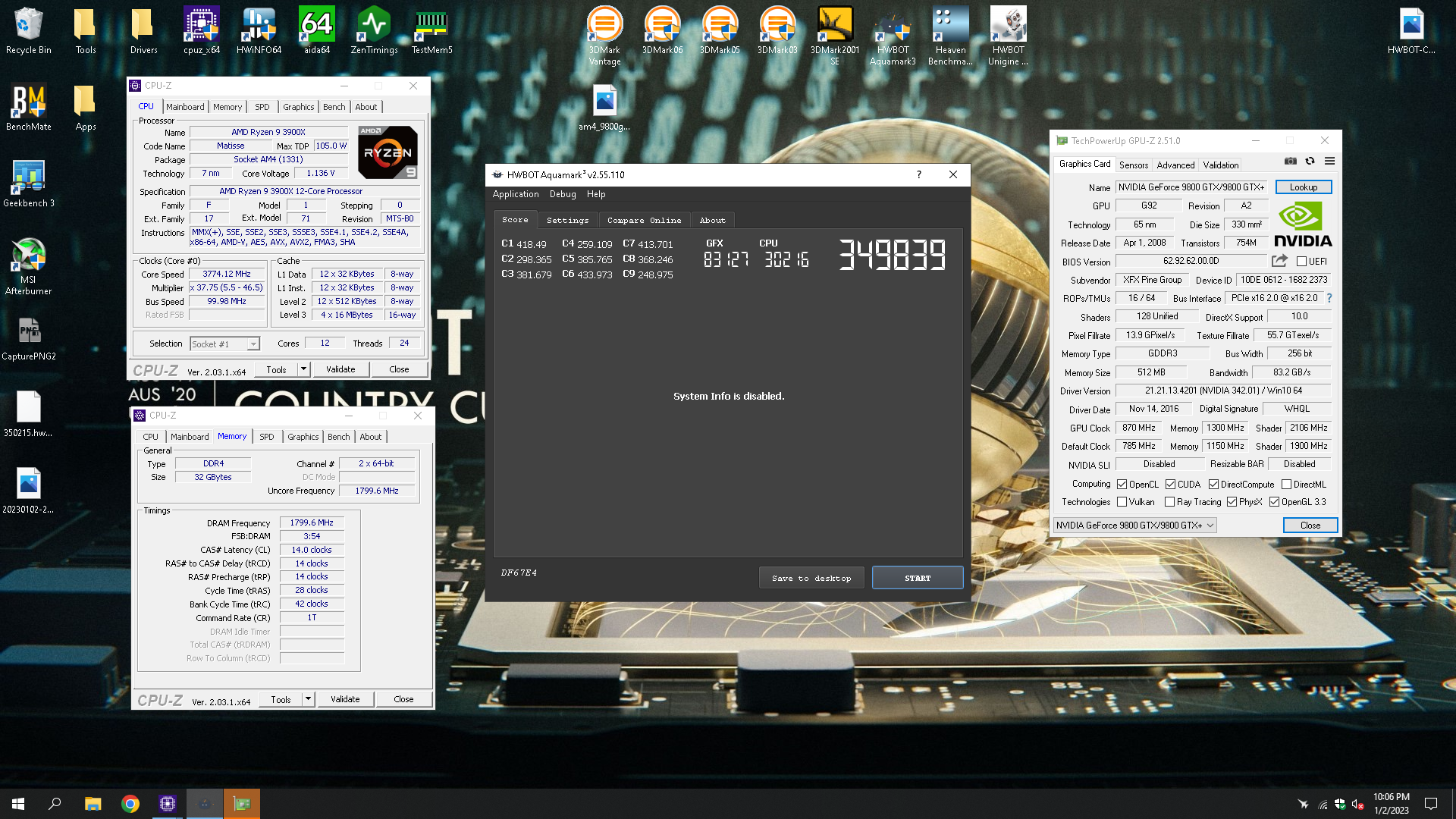Click Validate in CPU-Z CPU window
The height and width of the screenshot is (819, 1456).
[340, 369]
